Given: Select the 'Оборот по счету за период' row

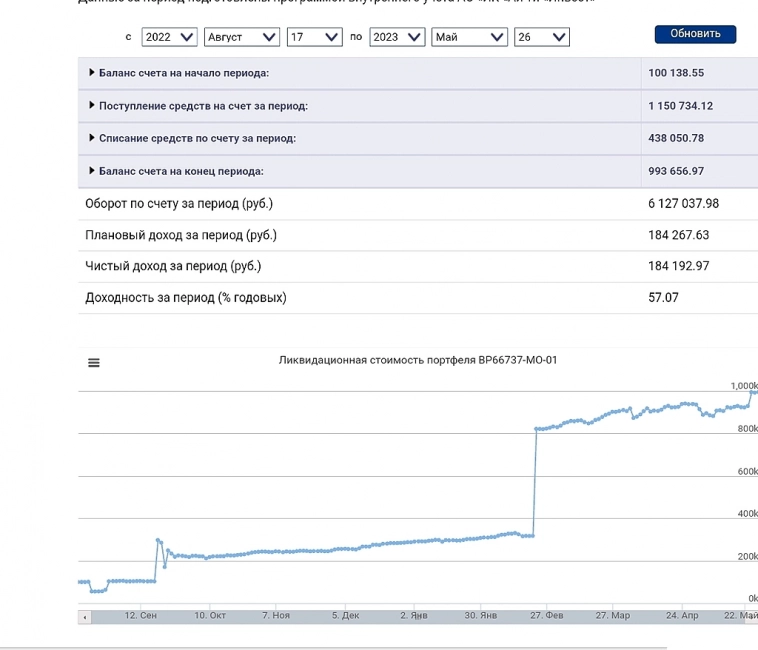Looking at the screenshot, I should click(179, 204).
